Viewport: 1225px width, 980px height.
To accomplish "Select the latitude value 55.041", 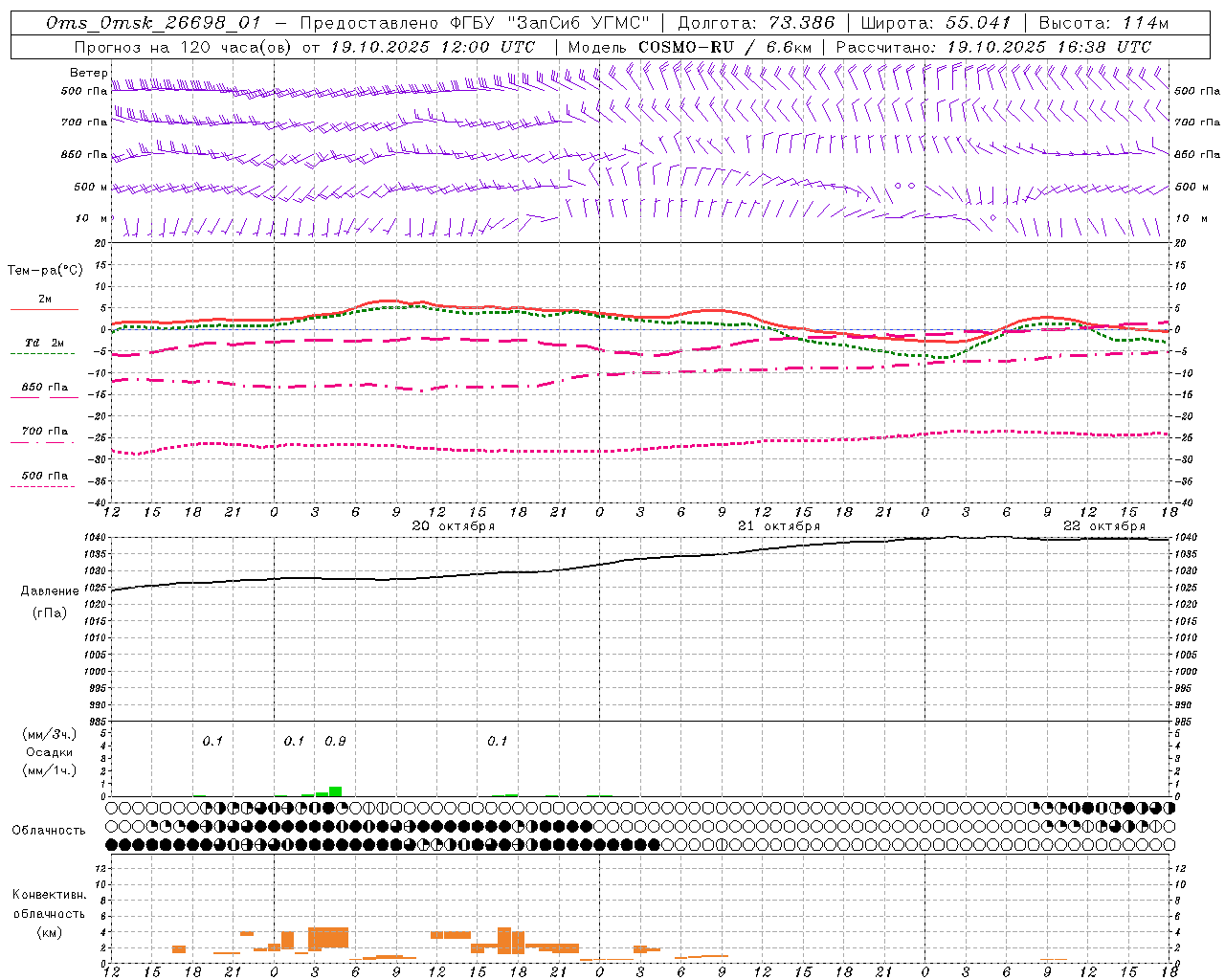I will [978, 23].
